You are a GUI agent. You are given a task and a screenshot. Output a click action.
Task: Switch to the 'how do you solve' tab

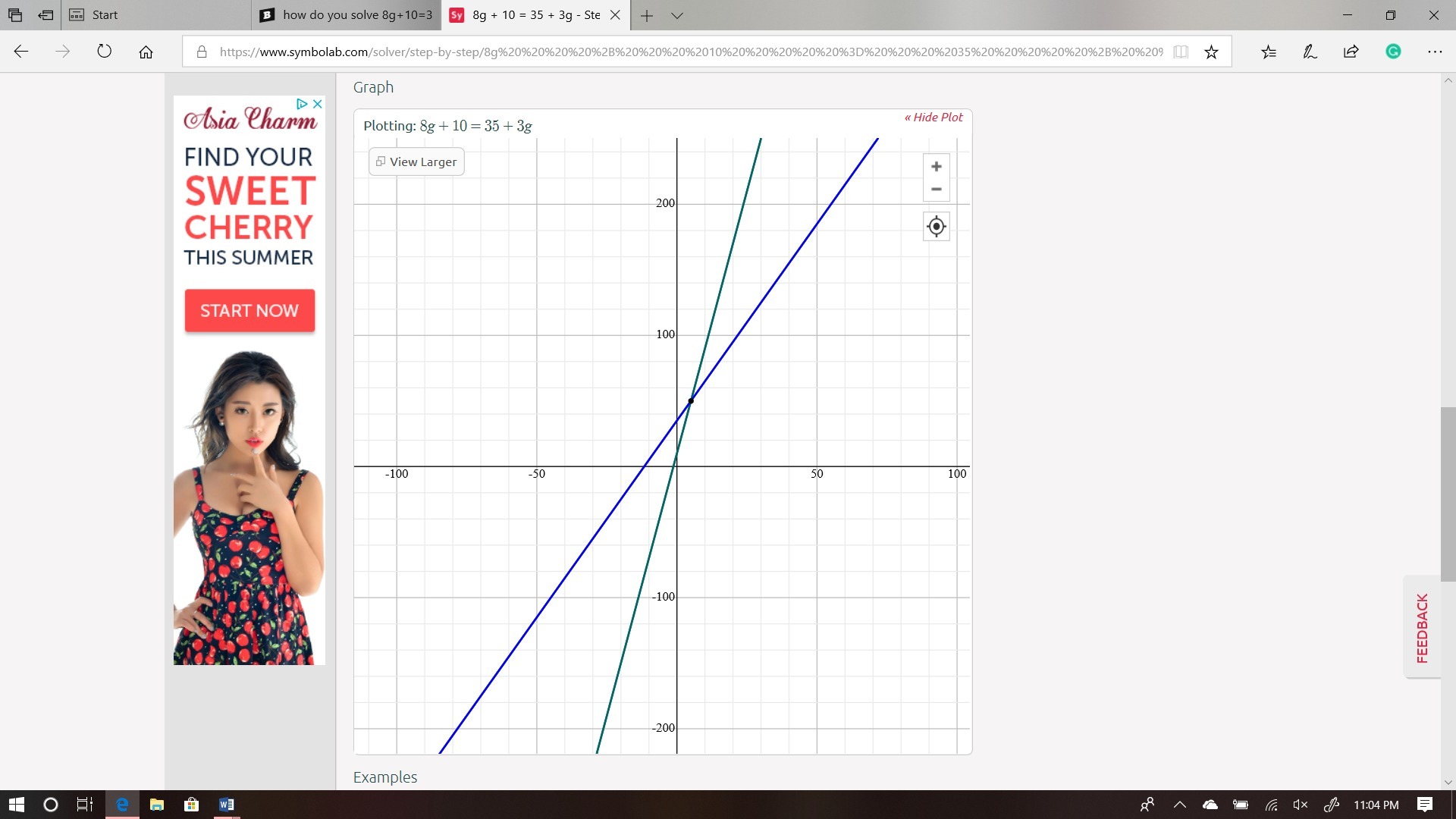pos(347,15)
